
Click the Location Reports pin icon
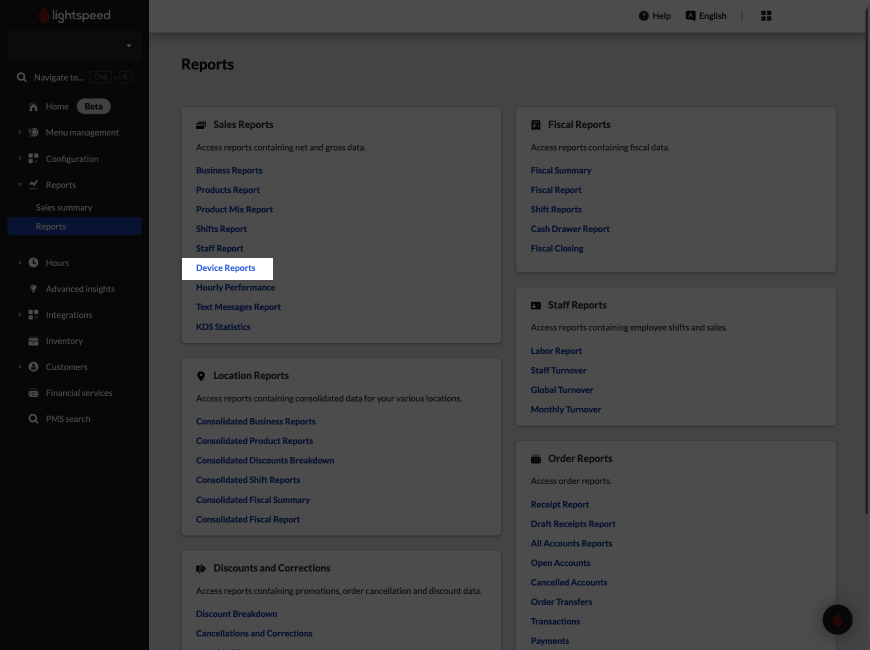pos(201,376)
